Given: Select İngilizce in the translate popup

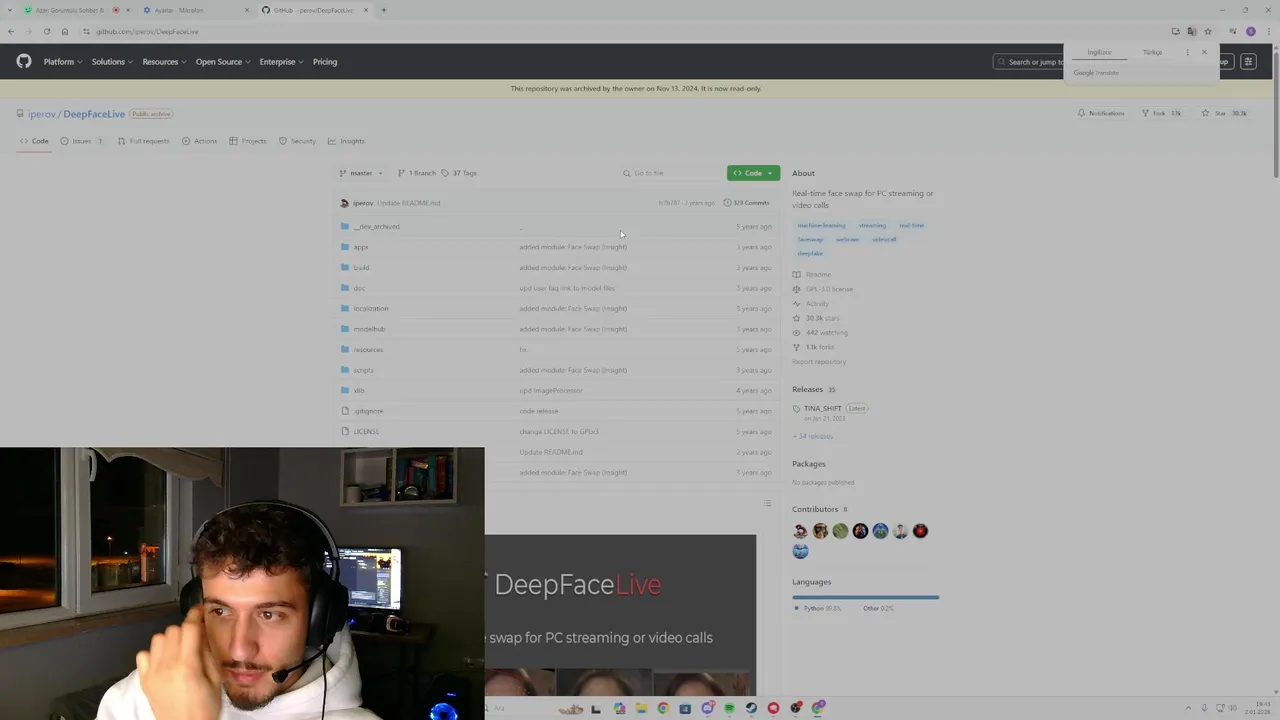Looking at the screenshot, I should click(1100, 52).
